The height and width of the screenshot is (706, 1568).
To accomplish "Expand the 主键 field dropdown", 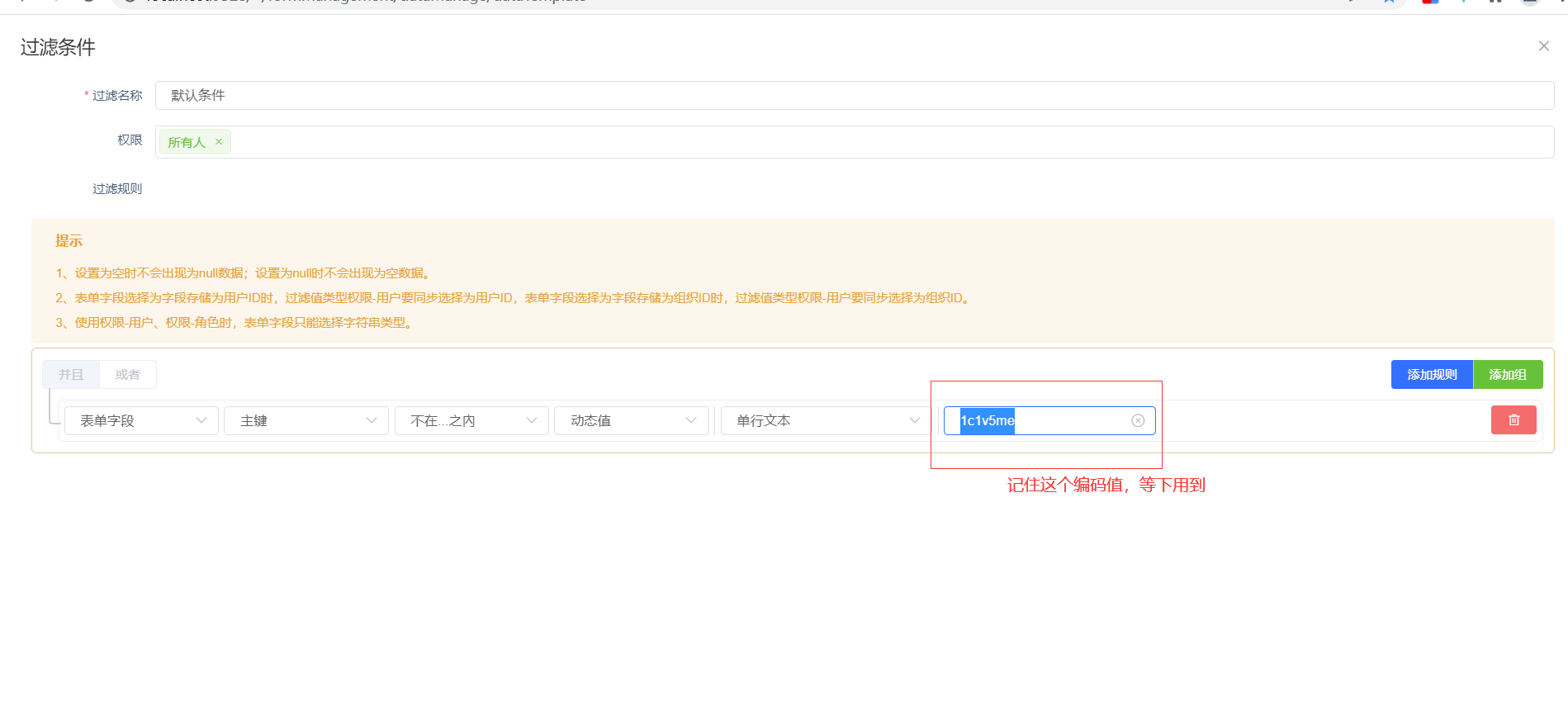I will [x=306, y=421].
